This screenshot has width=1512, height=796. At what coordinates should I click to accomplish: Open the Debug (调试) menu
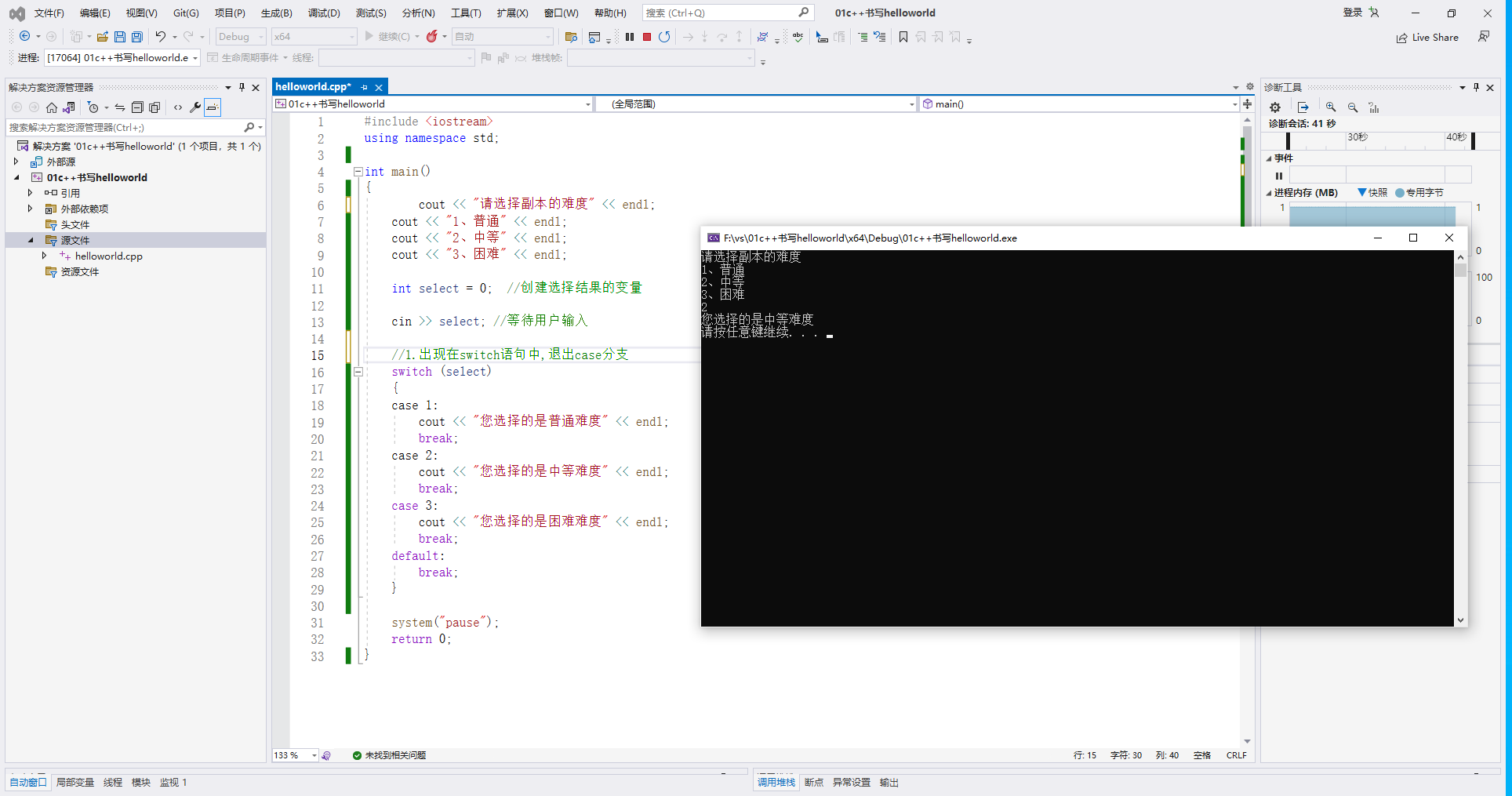[324, 13]
